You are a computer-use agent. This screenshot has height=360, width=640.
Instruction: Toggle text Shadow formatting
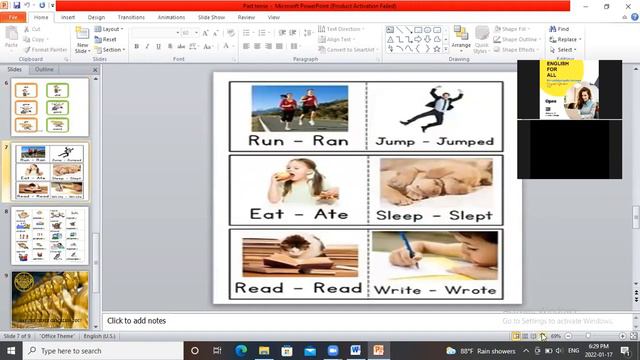170,47
